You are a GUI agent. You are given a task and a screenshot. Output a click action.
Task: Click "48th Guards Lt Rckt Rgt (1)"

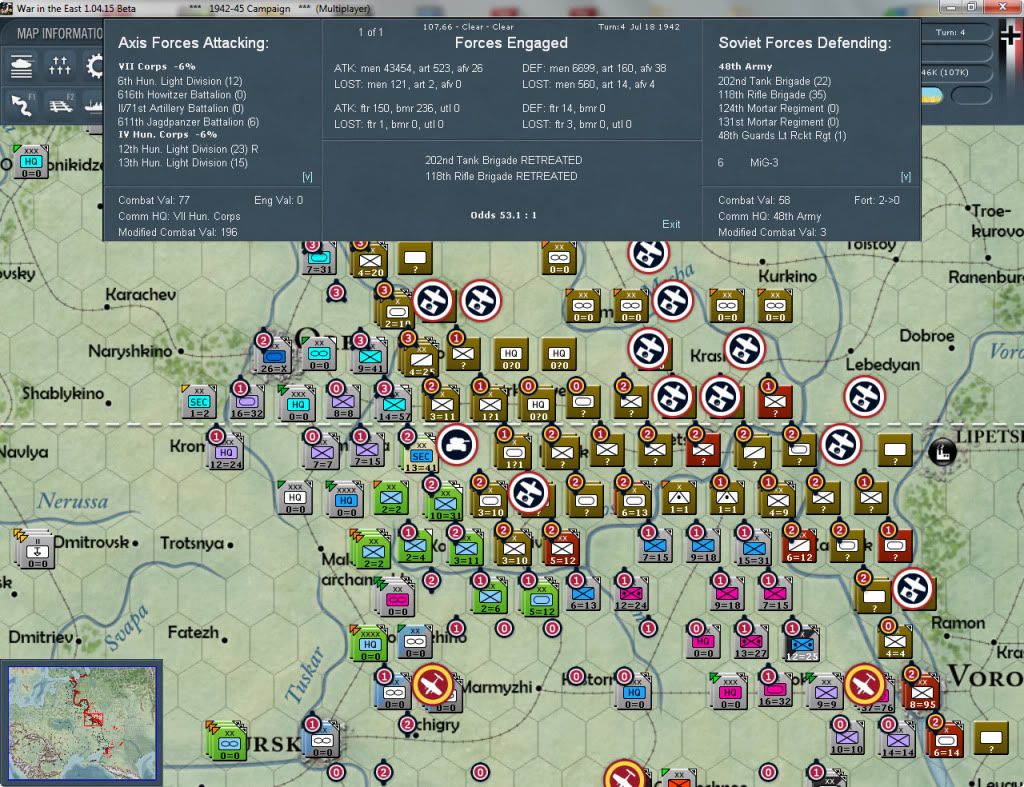click(x=782, y=136)
